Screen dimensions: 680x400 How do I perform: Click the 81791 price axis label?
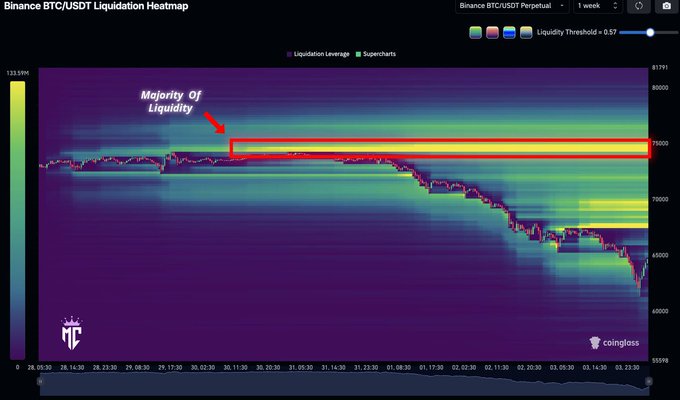(x=660, y=68)
